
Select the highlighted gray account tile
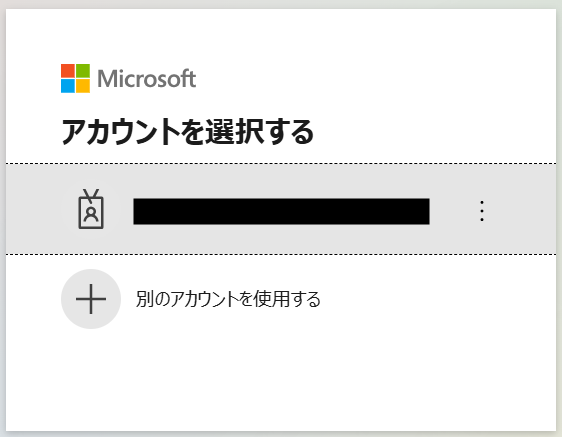point(281,209)
